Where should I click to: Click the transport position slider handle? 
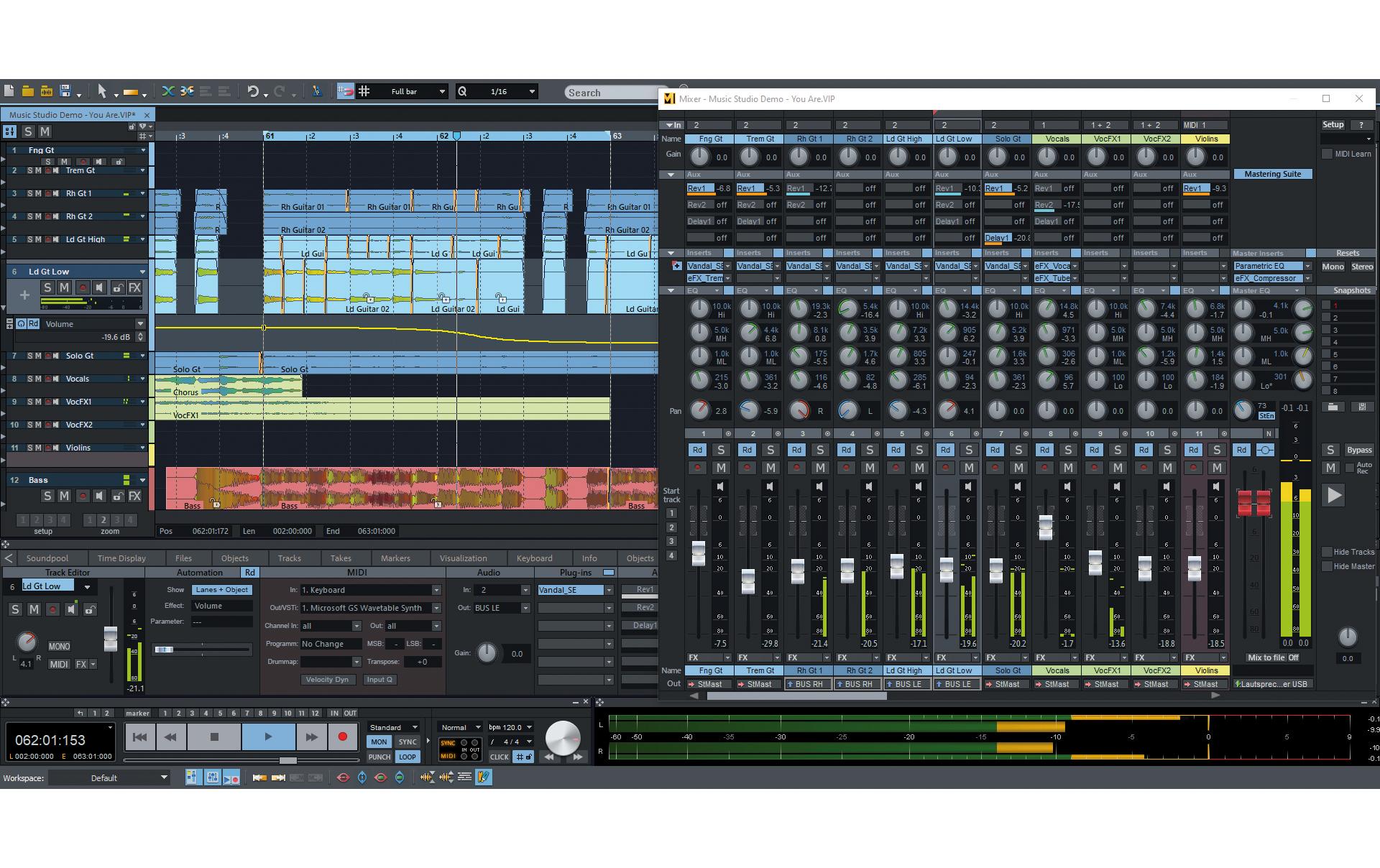point(287,760)
